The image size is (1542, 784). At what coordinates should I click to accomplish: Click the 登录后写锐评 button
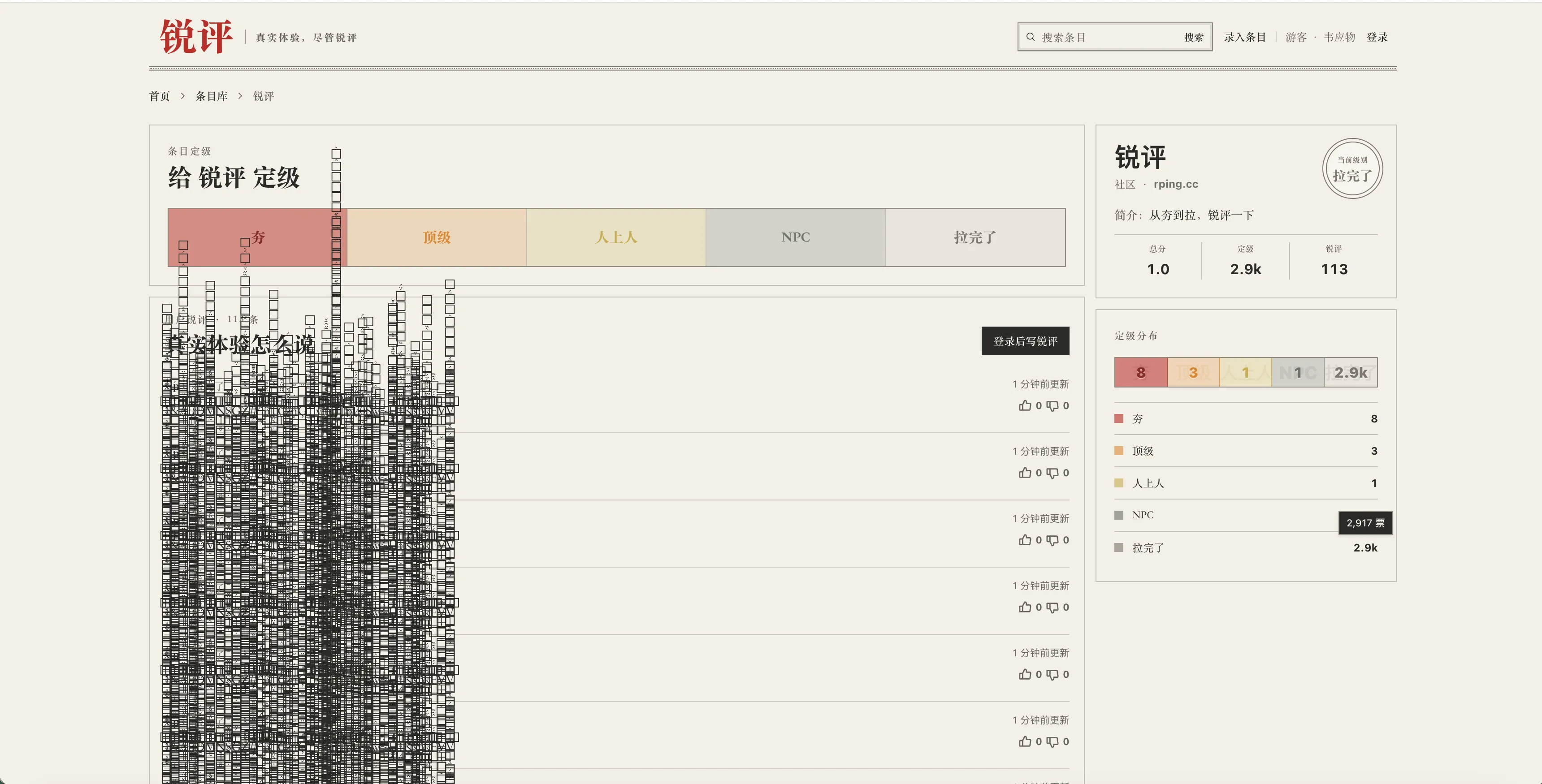(1026, 341)
